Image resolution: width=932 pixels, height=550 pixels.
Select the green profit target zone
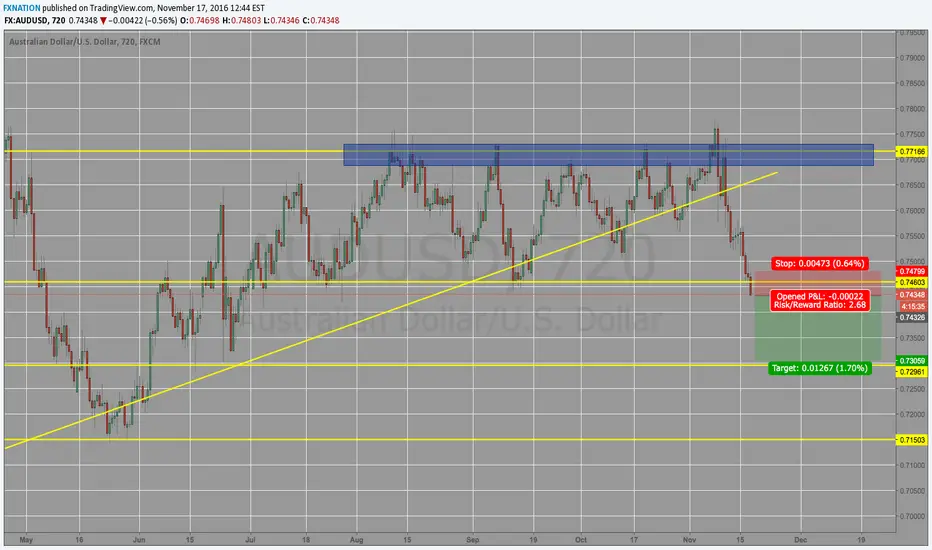817,328
